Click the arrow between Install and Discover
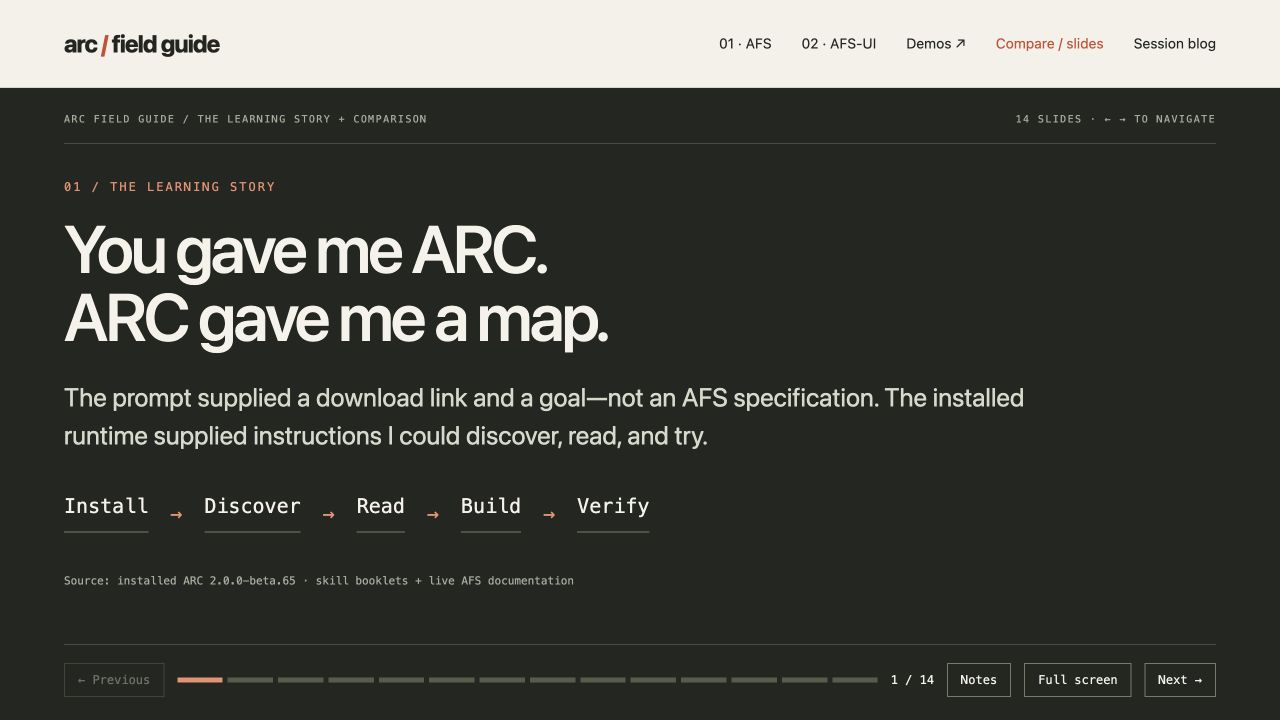This screenshot has height=720, width=1280. pyautogui.click(x=176, y=515)
